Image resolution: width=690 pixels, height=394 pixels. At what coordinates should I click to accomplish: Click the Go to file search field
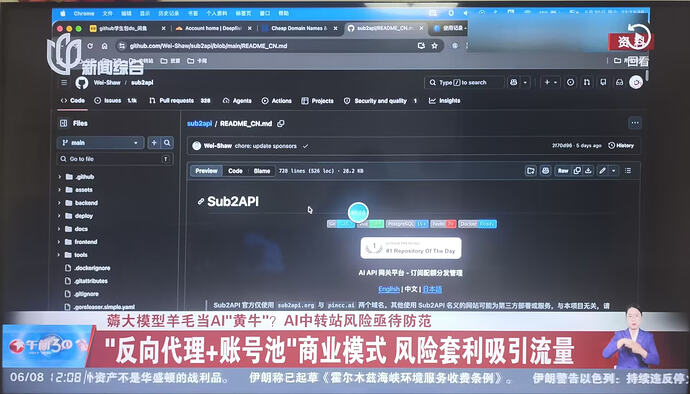click(x=115, y=159)
